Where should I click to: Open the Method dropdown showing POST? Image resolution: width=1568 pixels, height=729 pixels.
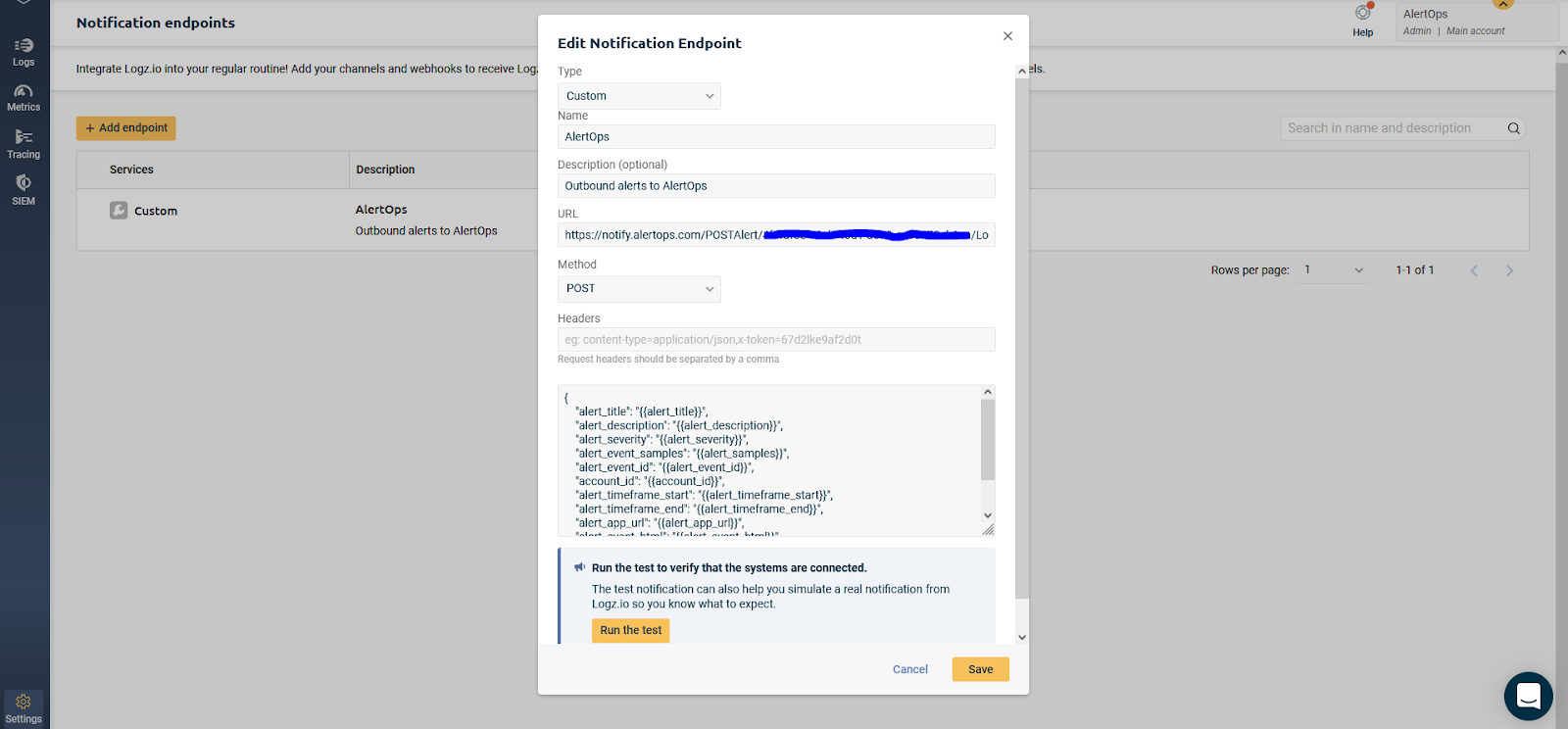[x=639, y=289]
